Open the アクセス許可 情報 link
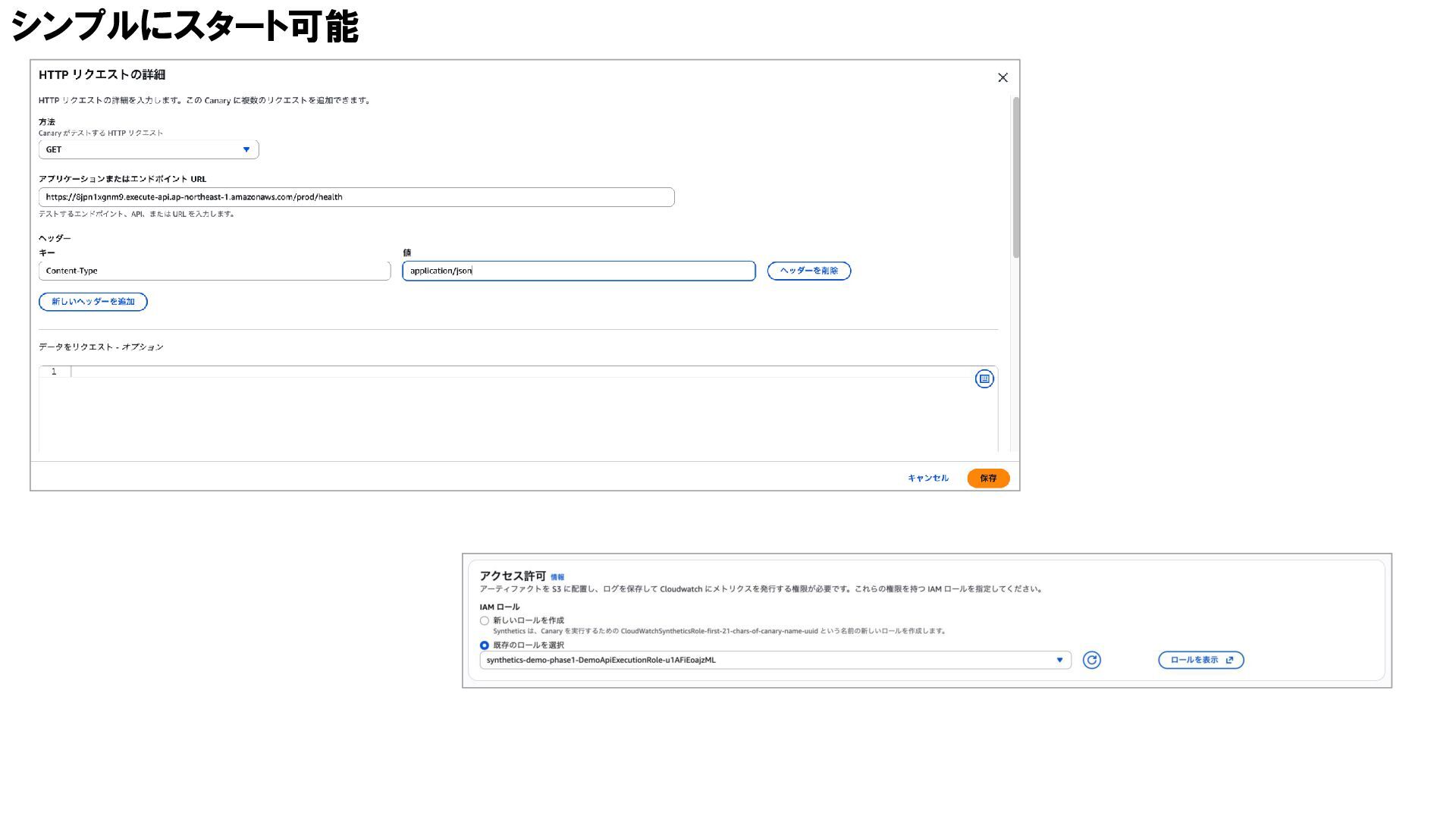The width and height of the screenshot is (1456, 819). pos(557,577)
